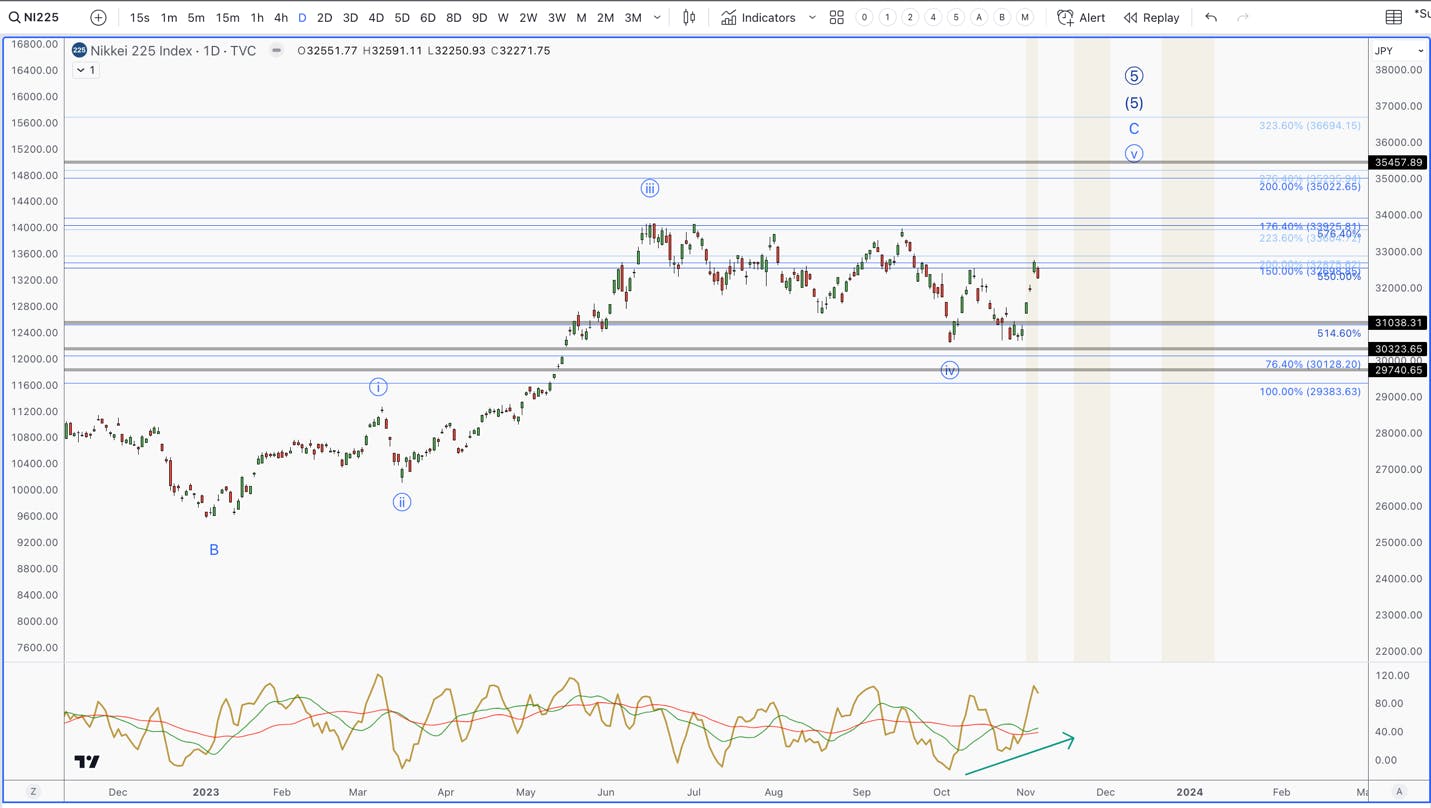Start bar Replay mode
The image size is (1431, 808).
pyautogui.click(x=1151, y=17)
